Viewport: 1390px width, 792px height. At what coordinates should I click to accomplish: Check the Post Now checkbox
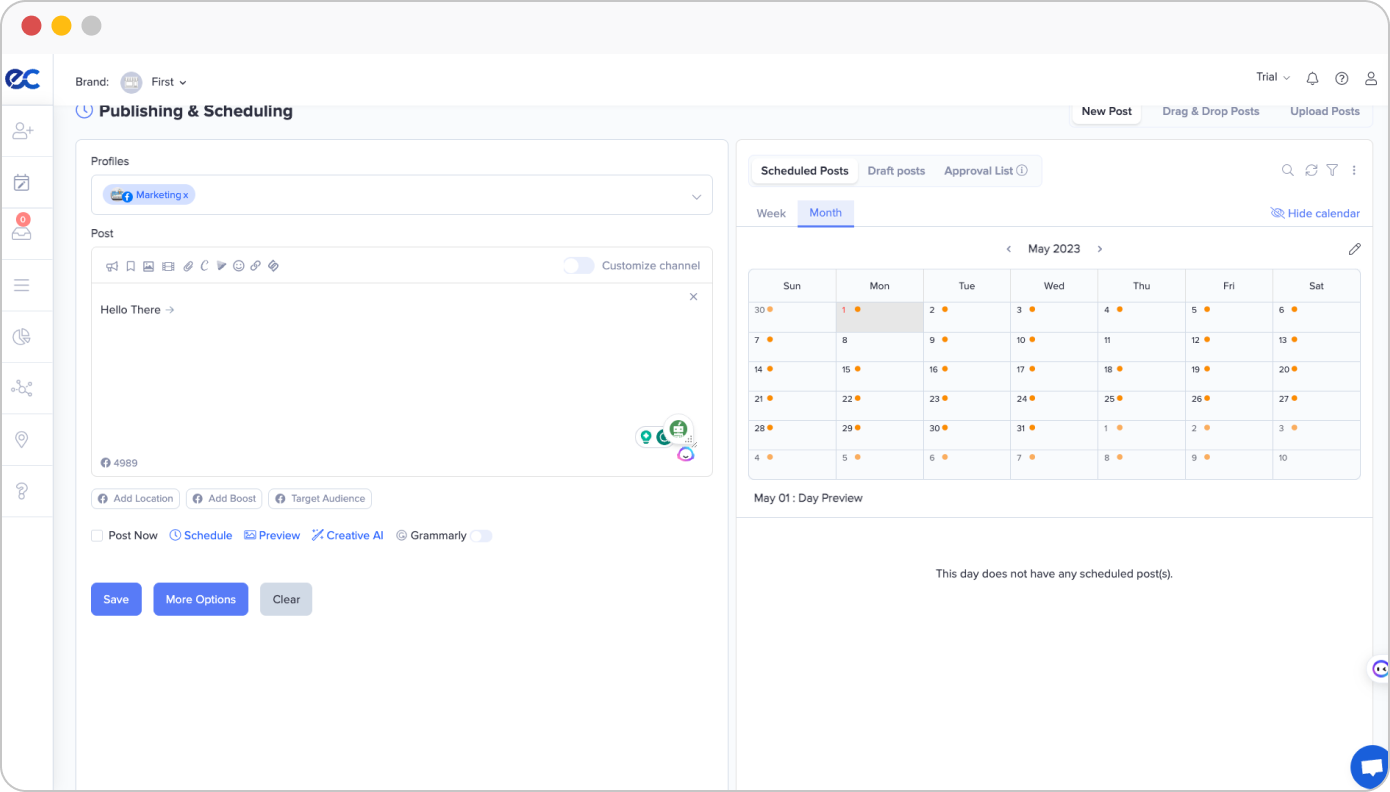click(97, 536)
